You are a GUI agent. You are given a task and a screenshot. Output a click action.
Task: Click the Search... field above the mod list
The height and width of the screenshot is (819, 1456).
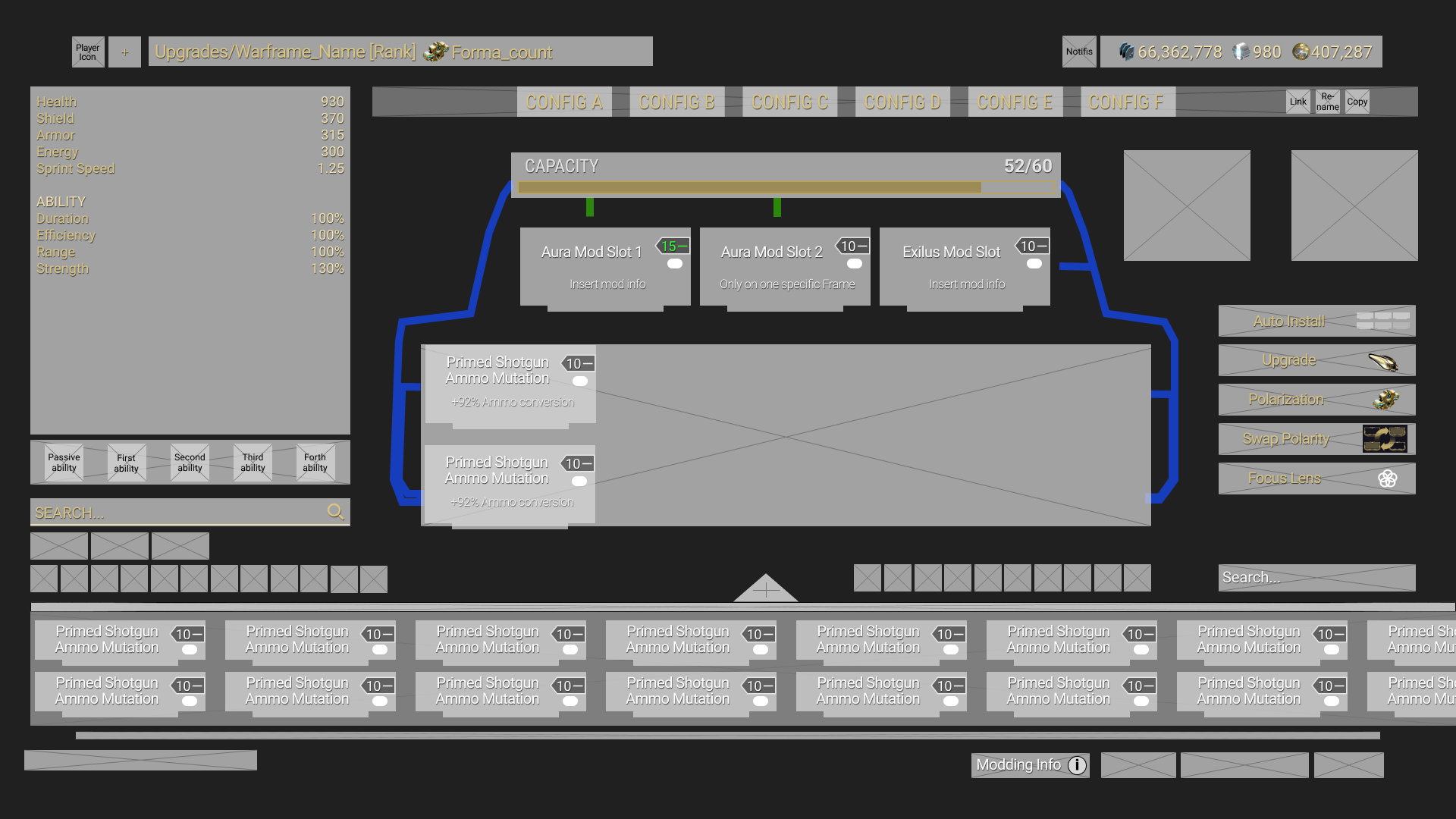coord(1317,578)
